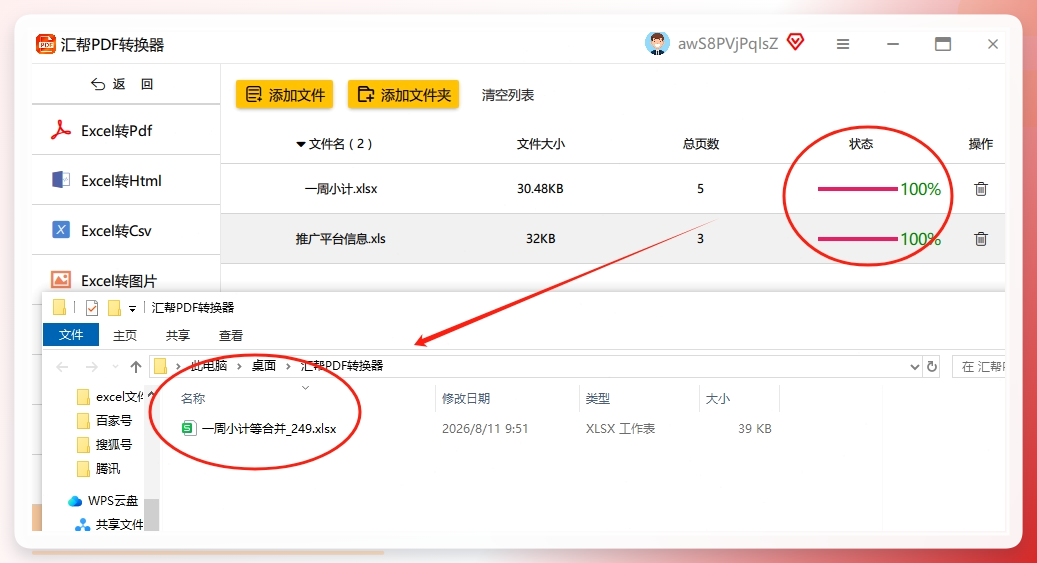1037x563 pixels.
Task: Click the new folder icon in Explorer title
Action: [114, 308]
